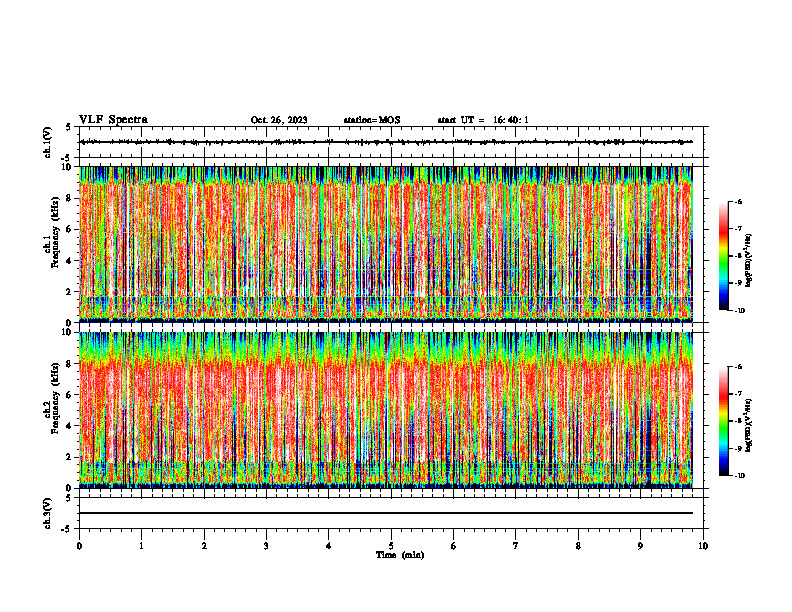This screenshot has height=612, width=792.
Task: Click the "-5" tick of ch.3(V) axis
Action: [68, 529]
